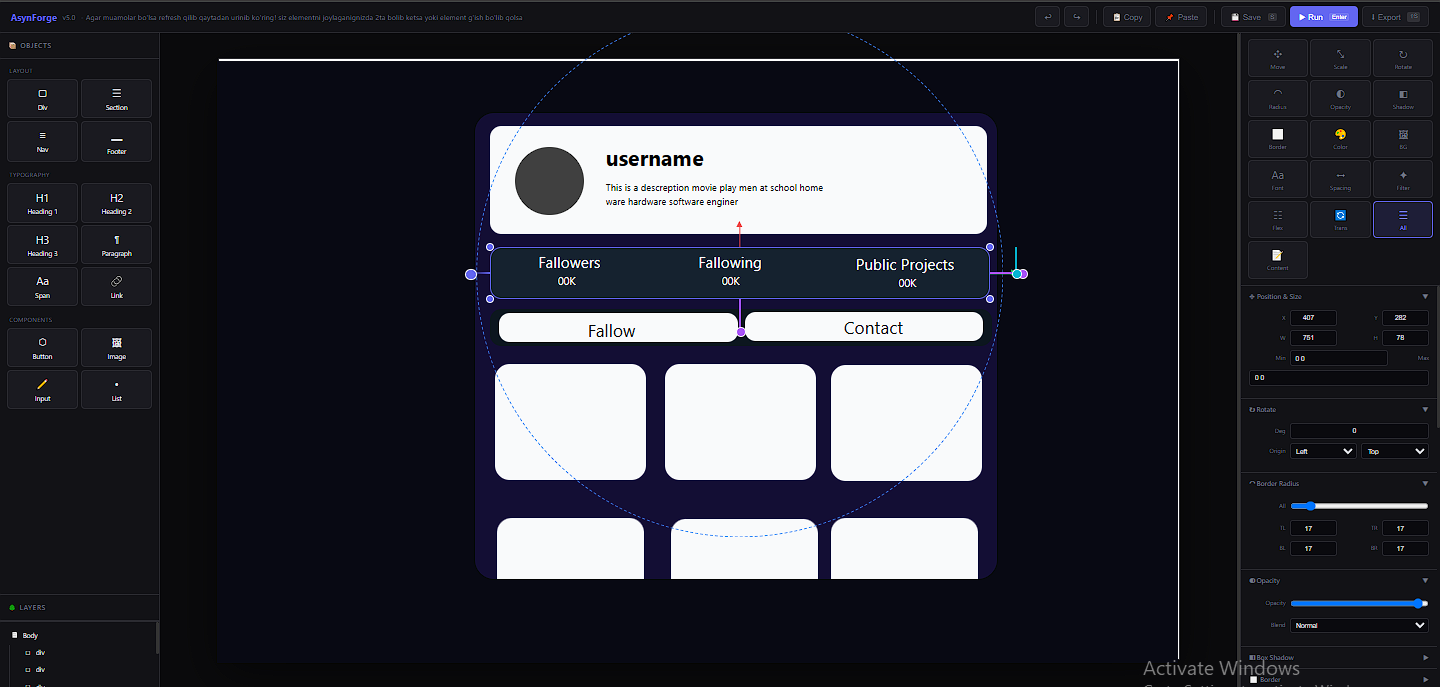
Task: Click the redo arrow button
Action: 1077,17
